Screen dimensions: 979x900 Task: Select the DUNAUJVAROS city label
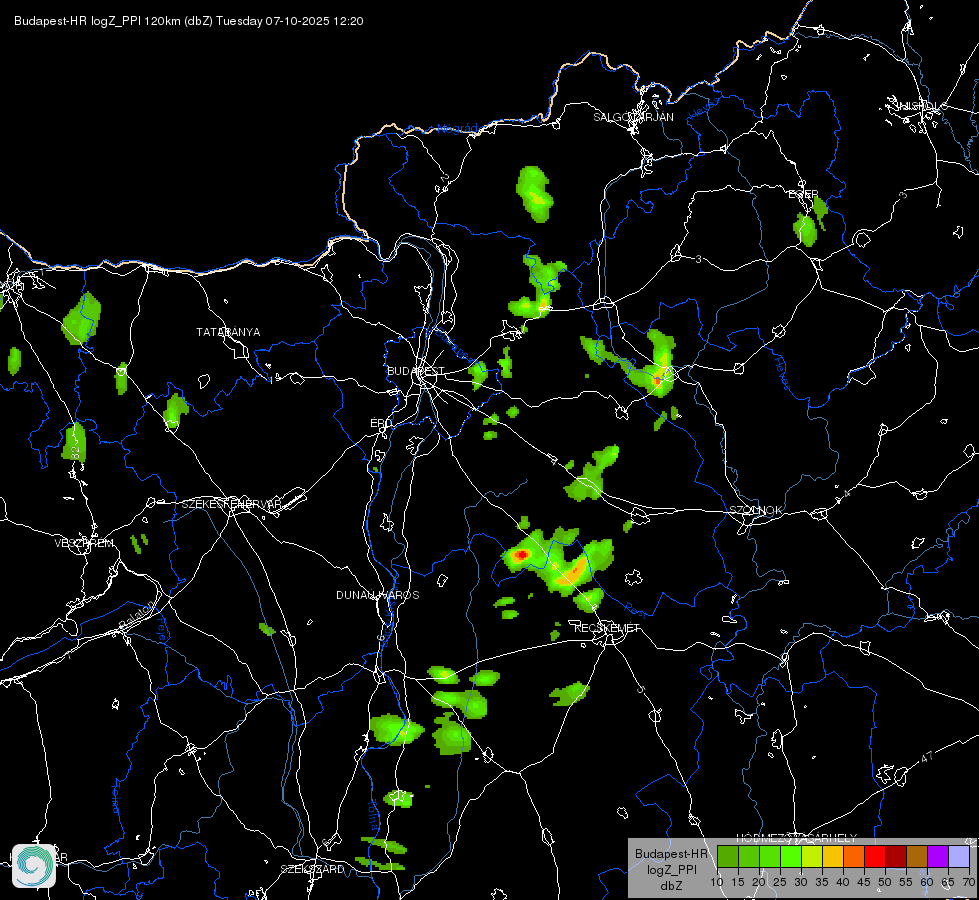377,595
